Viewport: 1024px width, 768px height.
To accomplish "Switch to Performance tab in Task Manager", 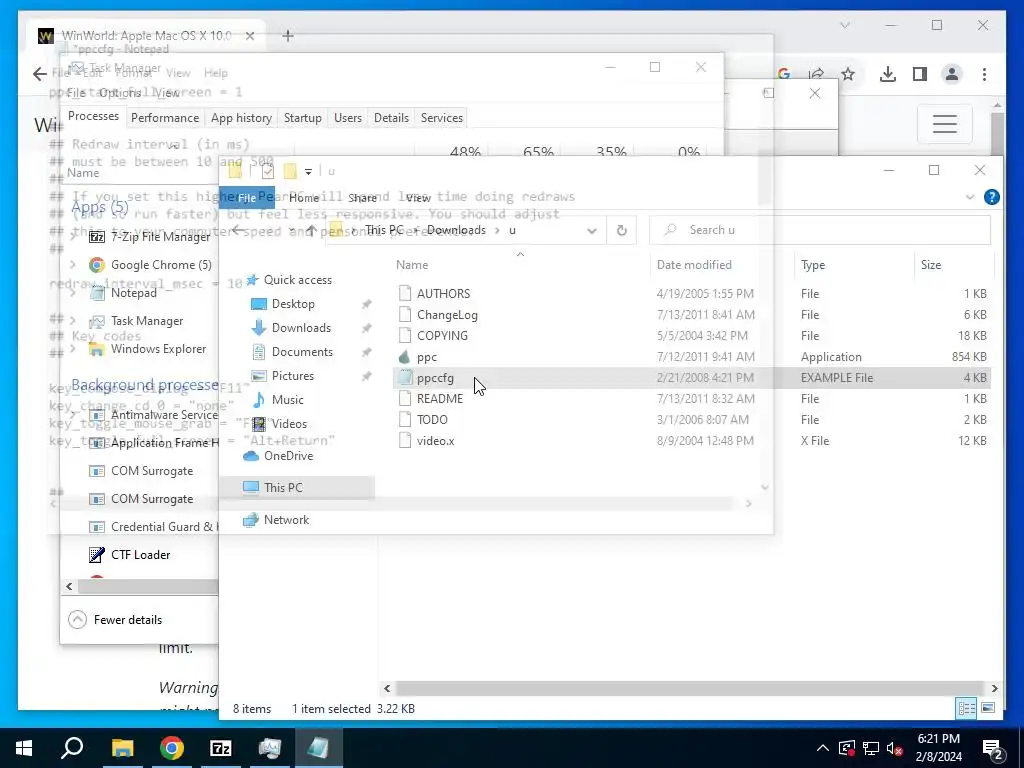I will (x=165, y=118).
